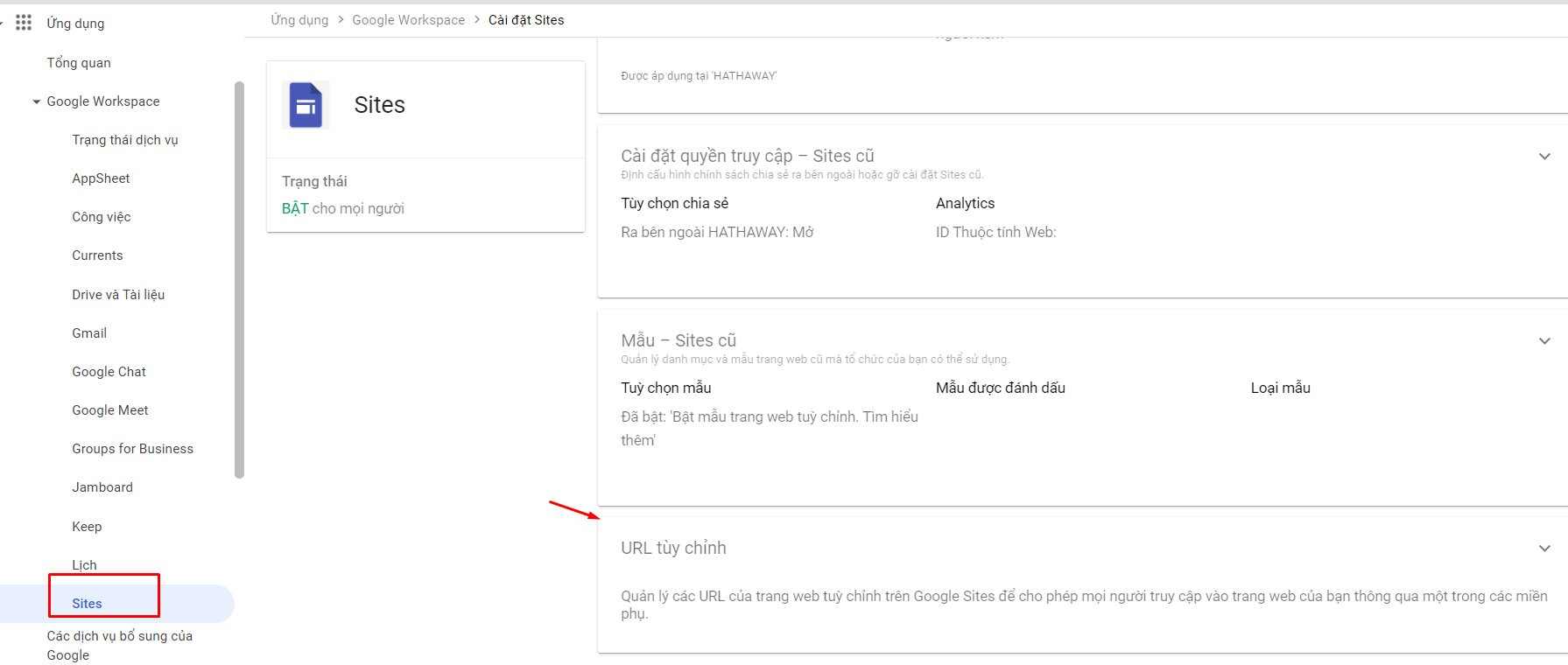The image size is (1568, 665).
Task: Select AppSheet in the sidebar
Action: [101, 178]
